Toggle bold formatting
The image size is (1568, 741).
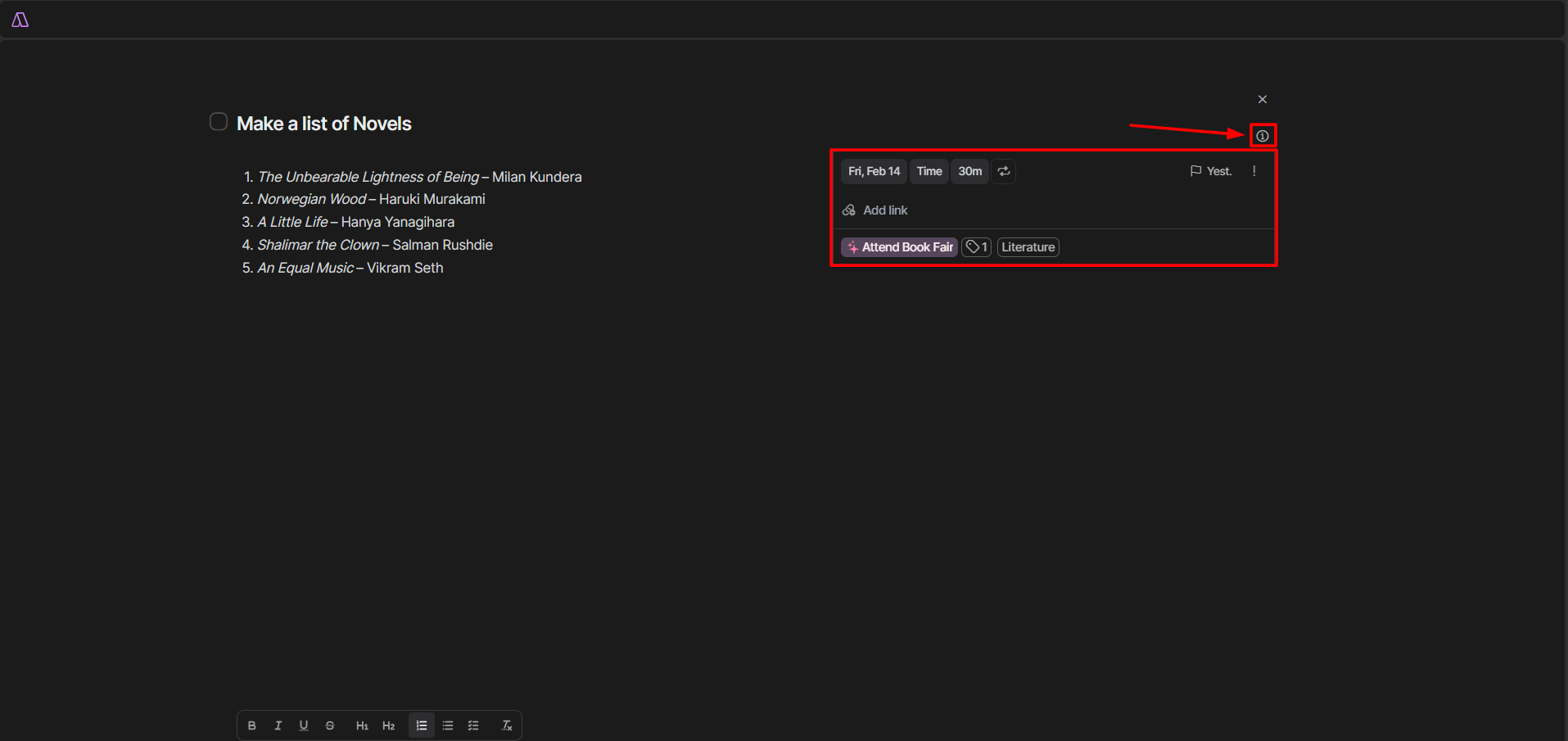251,725
